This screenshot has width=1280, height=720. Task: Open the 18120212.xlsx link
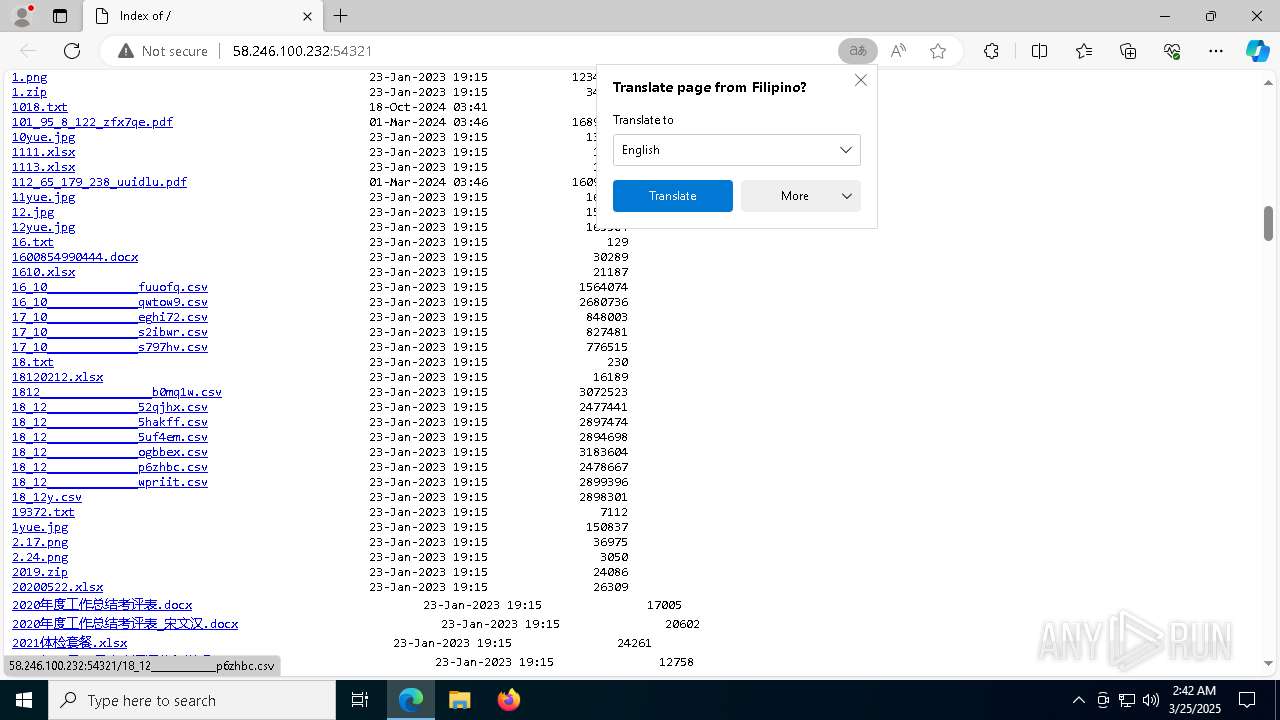[x=57, y=377]
